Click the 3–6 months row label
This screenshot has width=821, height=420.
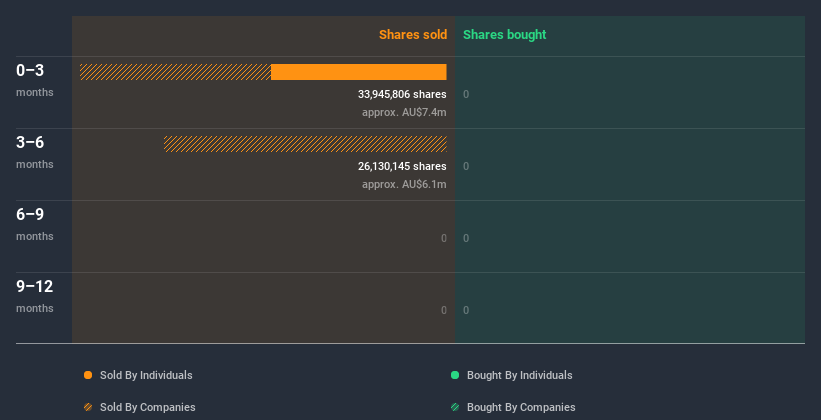coord(35,152)
